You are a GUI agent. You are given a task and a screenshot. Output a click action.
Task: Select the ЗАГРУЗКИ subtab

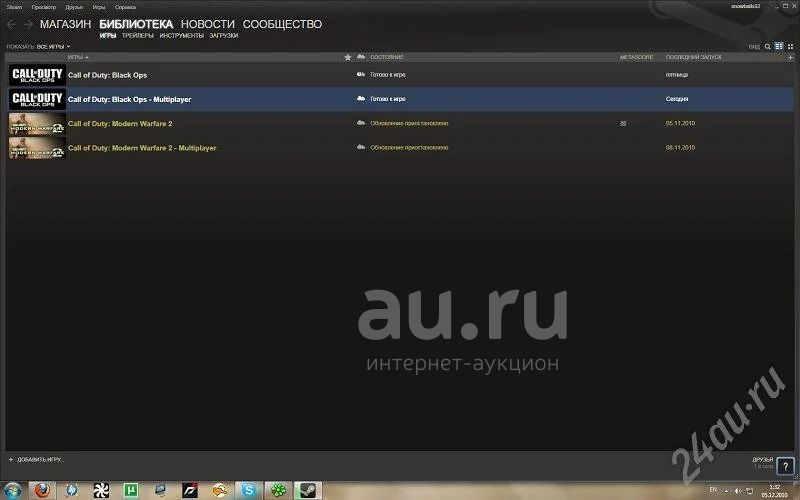coord(224,36)
